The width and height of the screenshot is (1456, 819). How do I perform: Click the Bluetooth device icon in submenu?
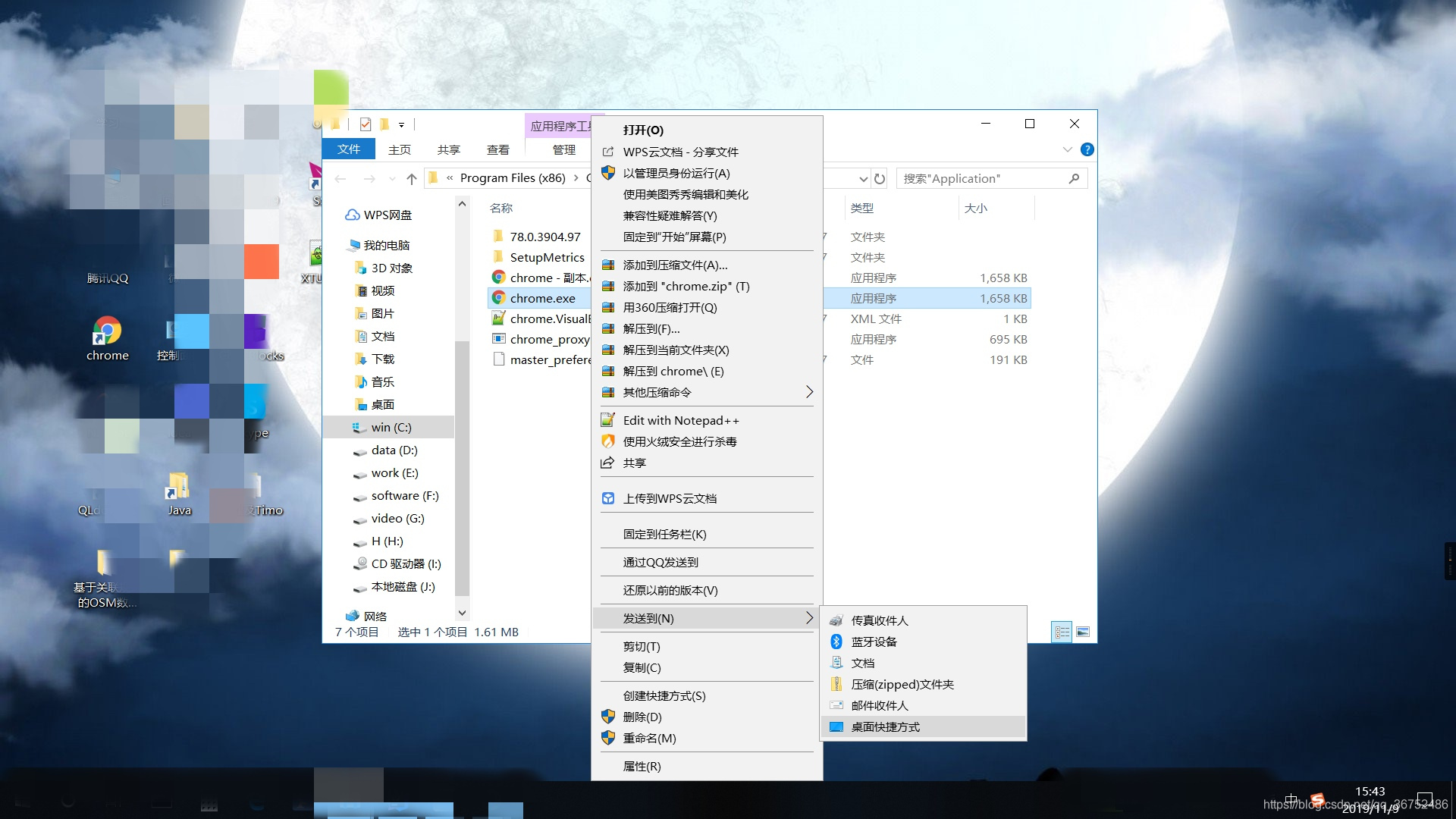click(836, 642)
